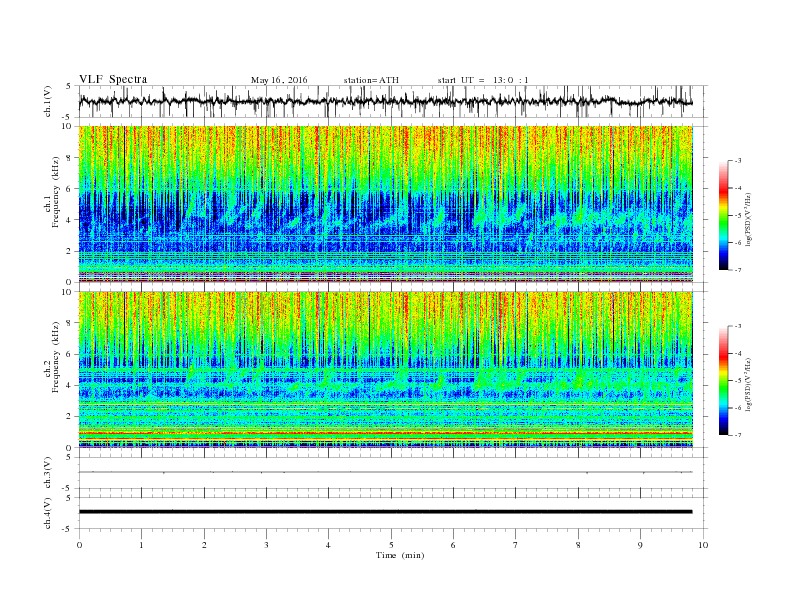Click the Time axis tick label '7'
Viewport: 792px width, 612px height.
click(x=516, y=545)
